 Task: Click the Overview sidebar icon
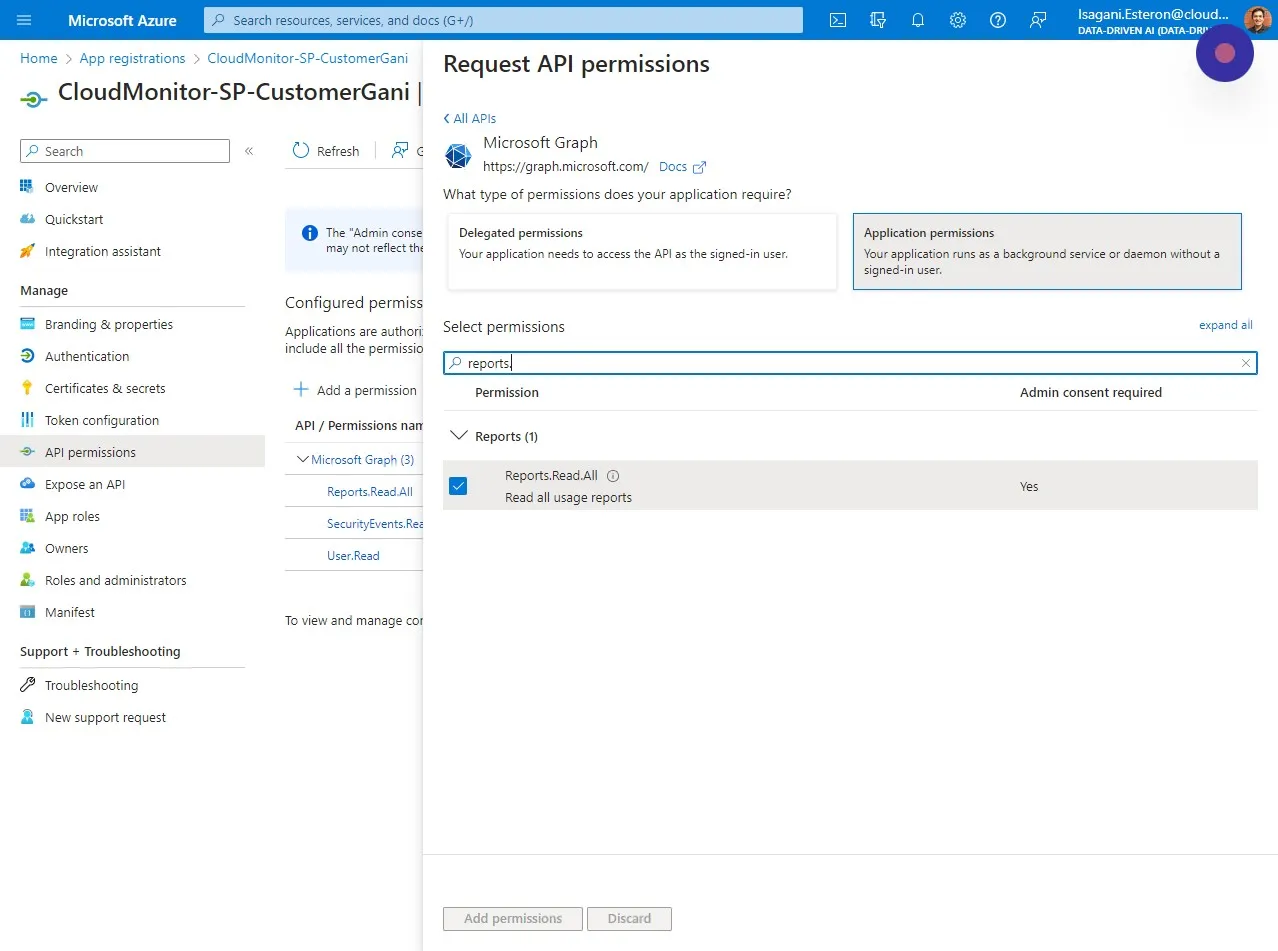click(x=27, y=187)
